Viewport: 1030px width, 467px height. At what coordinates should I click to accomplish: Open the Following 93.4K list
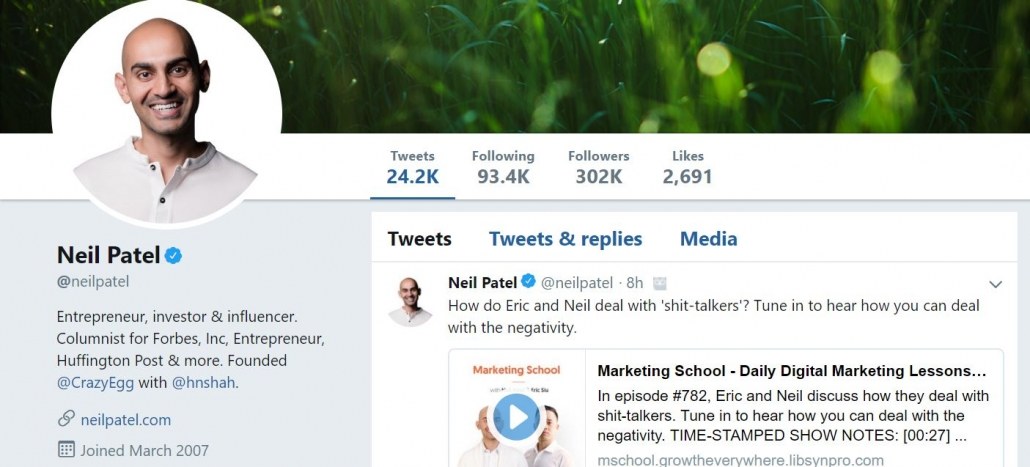[503, 168]
